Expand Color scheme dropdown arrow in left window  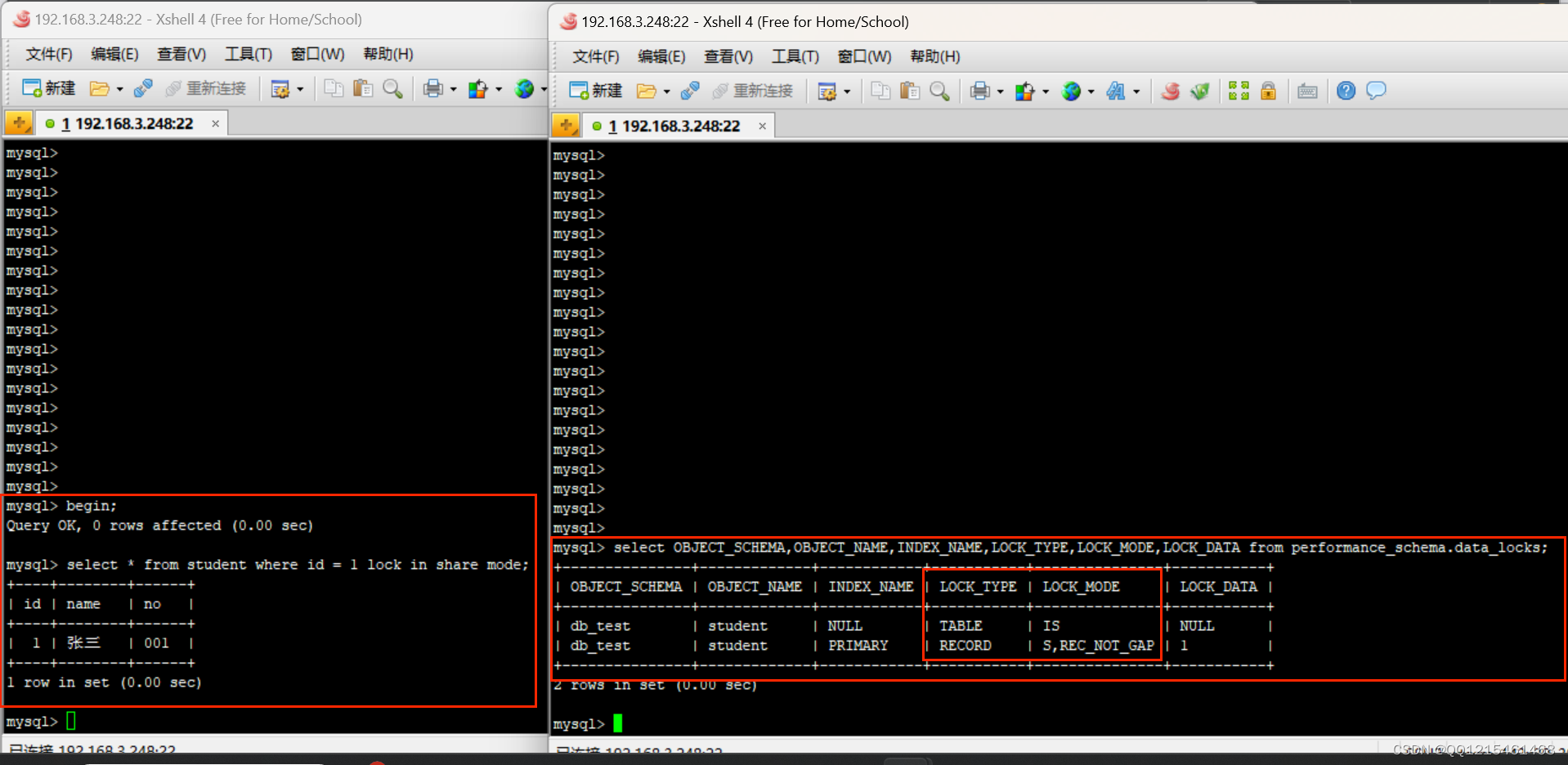tap(498, 89)
